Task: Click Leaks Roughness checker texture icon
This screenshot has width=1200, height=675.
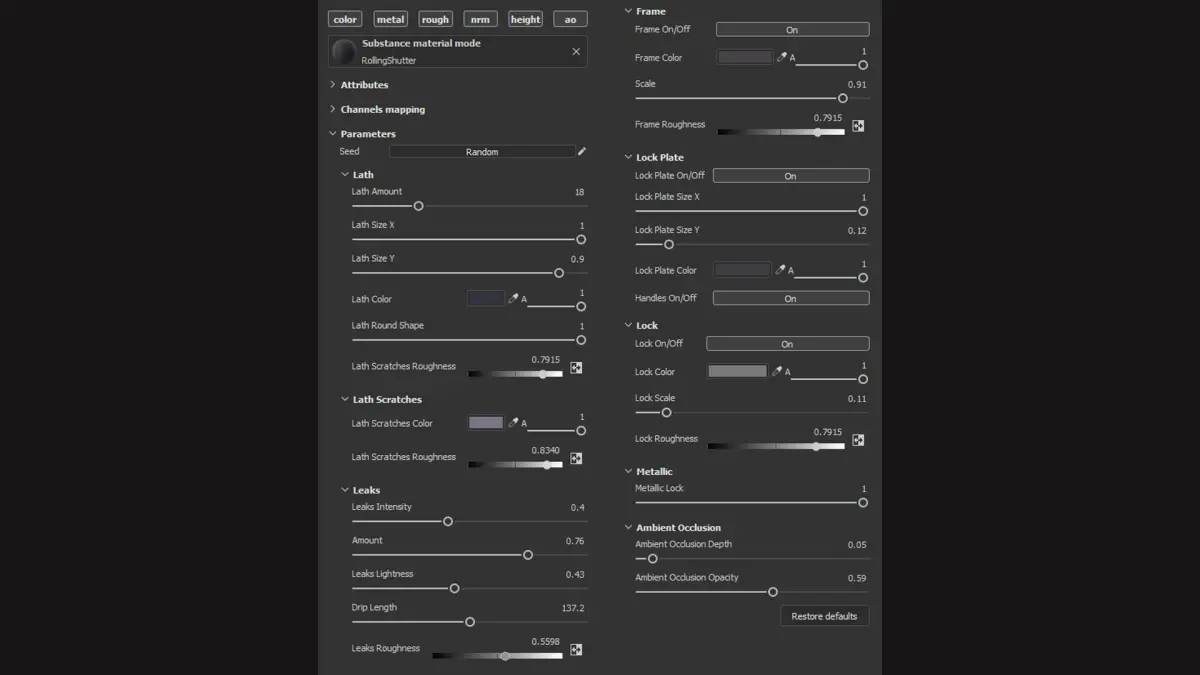Action: click(576, 649)
